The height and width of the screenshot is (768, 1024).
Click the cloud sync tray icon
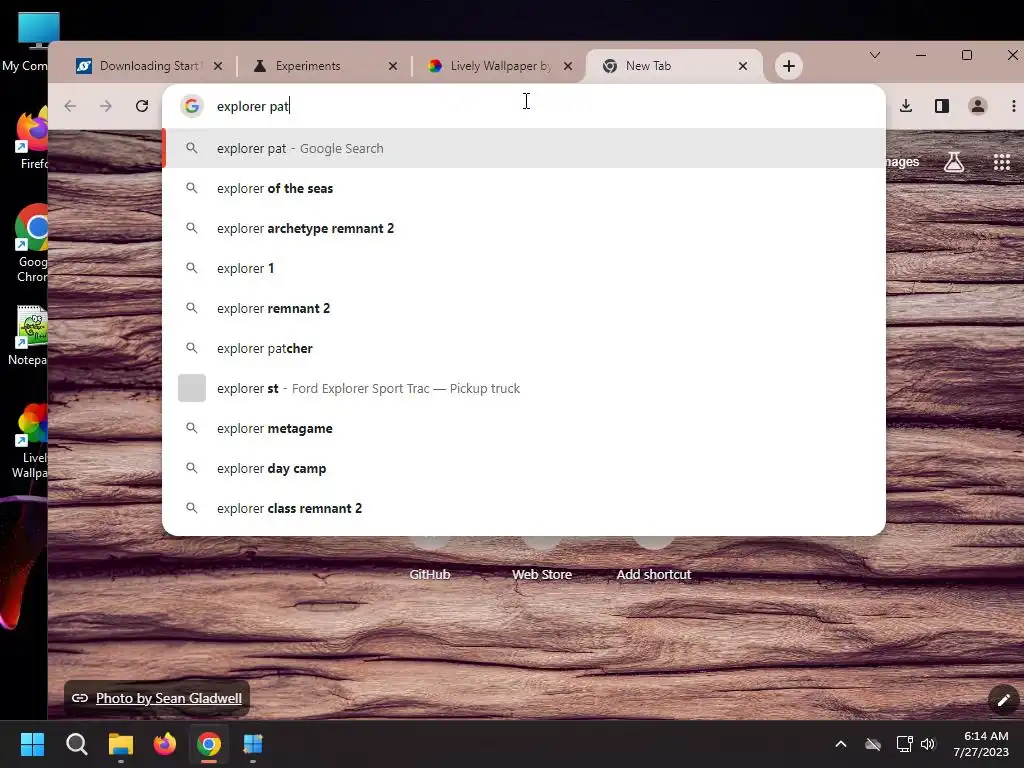pyautogui.click(x=873, y=744)
